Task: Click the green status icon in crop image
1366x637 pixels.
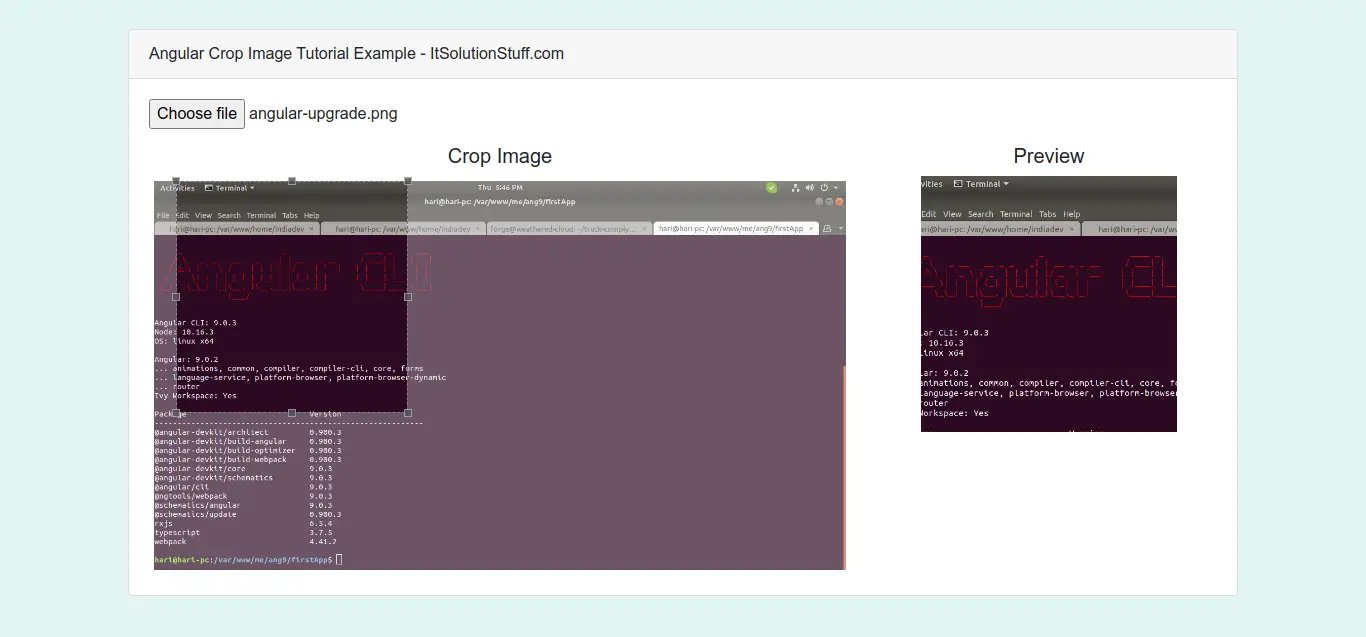Action: (772, 187)
